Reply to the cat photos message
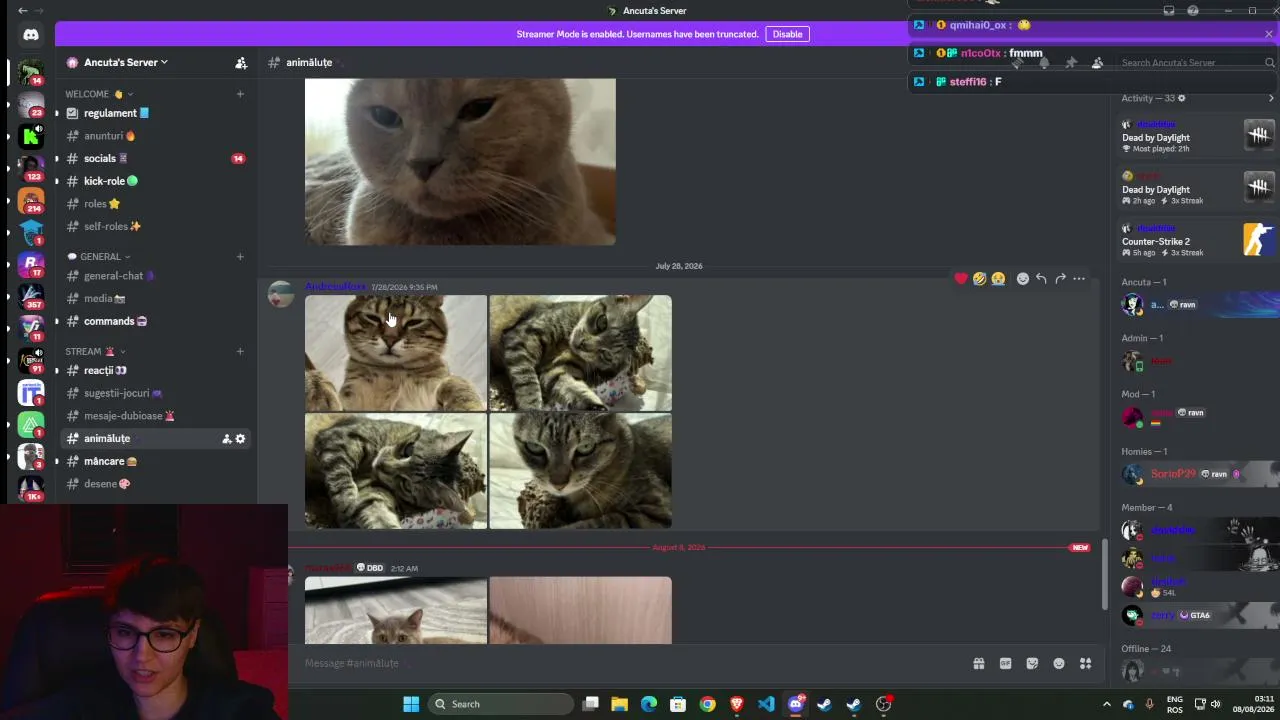Viewport: 1280px width, 720px height. (x=1041, y=279)
